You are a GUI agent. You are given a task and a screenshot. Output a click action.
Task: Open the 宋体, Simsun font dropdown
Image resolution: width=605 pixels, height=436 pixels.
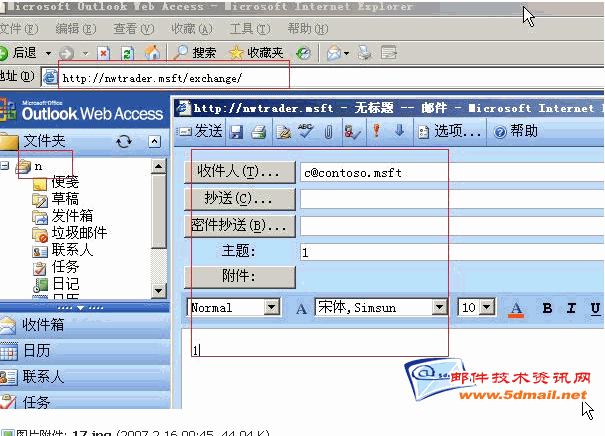[x=439, y=308]
